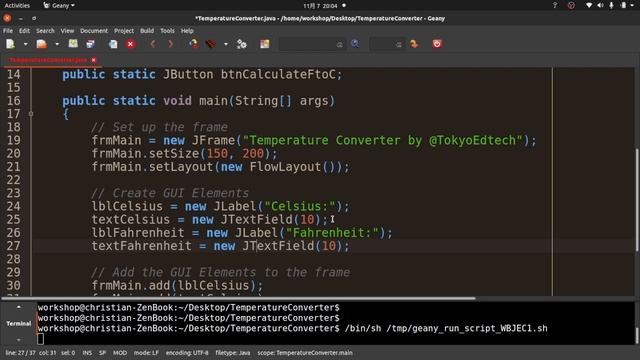The width and height of the screenshot is (640, 360).
Task: Click the scope status bar entry
Action: click(x=305, y=353)
